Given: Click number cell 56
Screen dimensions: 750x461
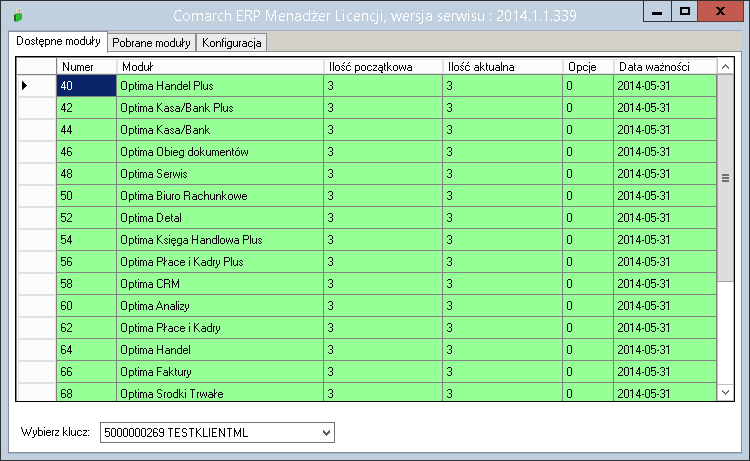Looking at the screenshot, I should click(87, 262).
